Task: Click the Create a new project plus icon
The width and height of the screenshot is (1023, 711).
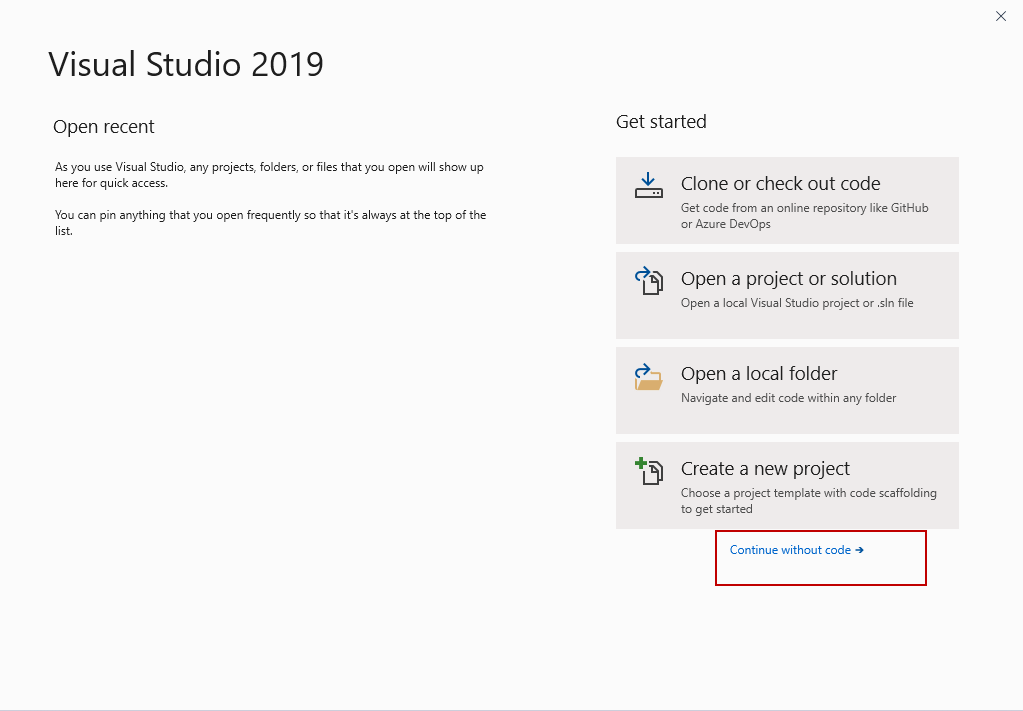Action: click(x=648, y=470)
